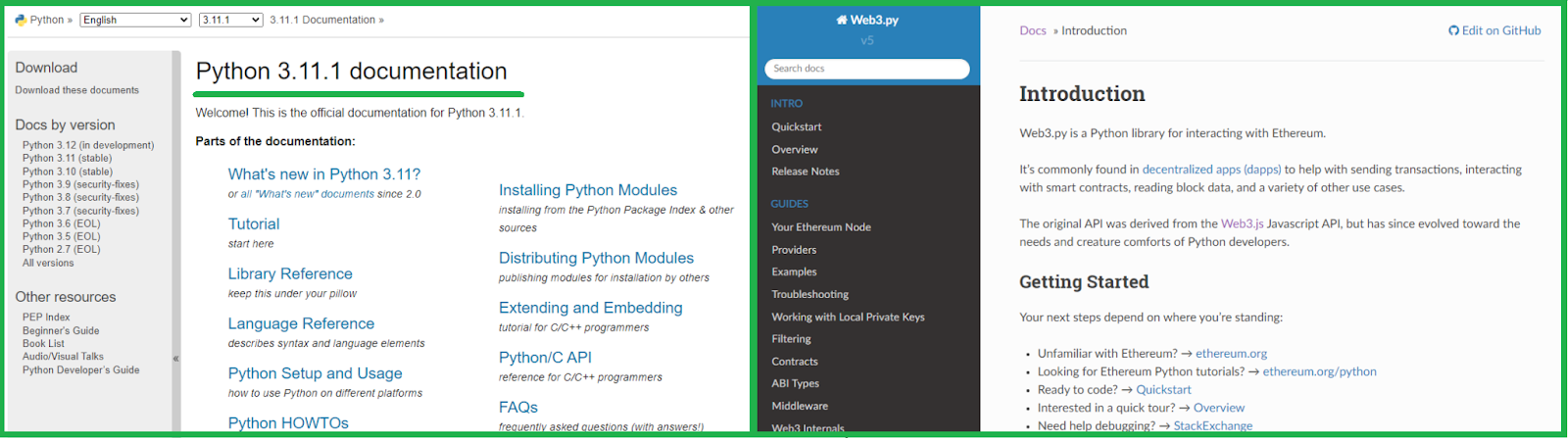Open the PEP Index link
The image size is (1568, 438).
click(x=46, y=317)
